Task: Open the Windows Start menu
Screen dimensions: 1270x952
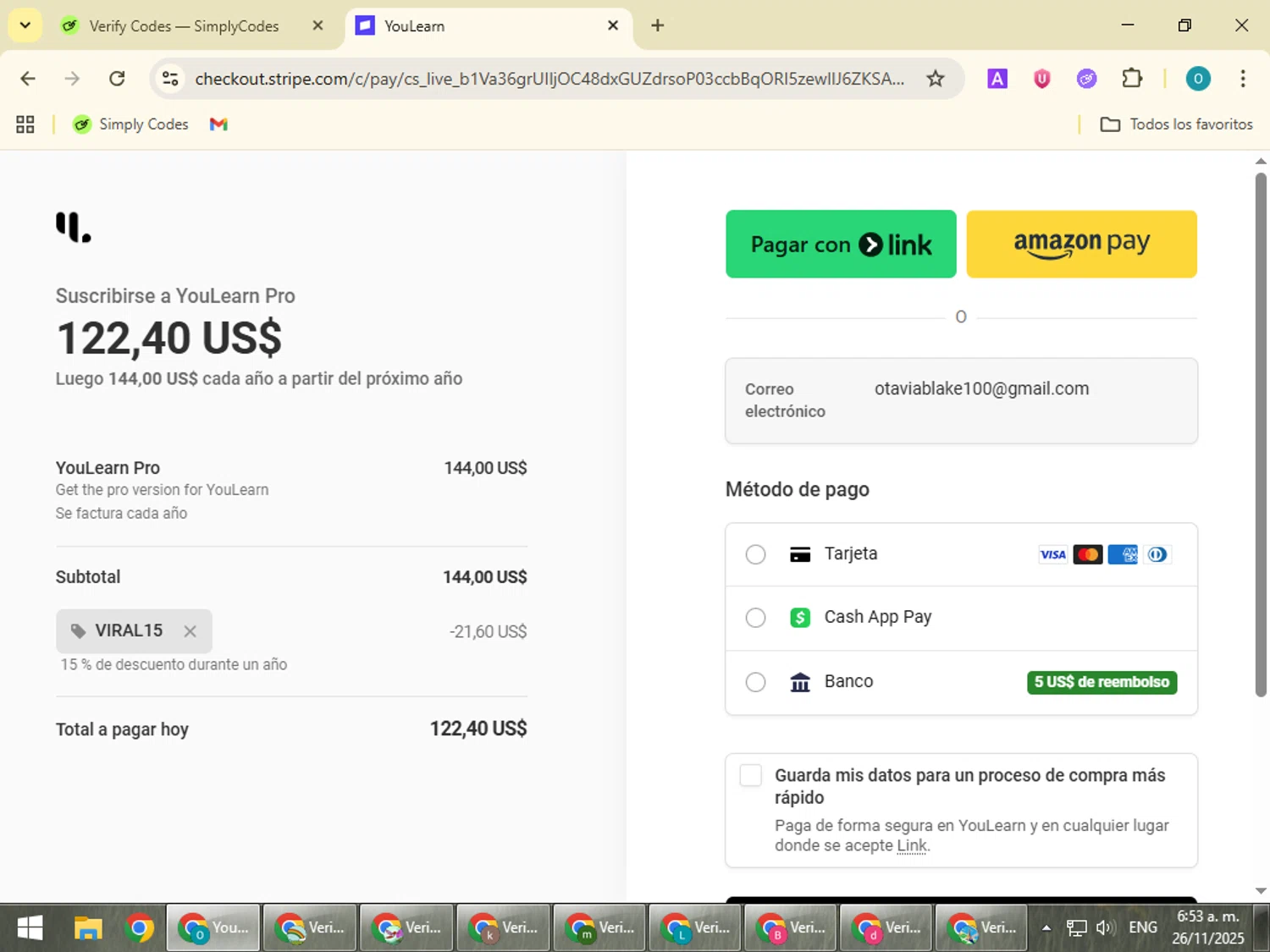Action: tap(30, 928)
